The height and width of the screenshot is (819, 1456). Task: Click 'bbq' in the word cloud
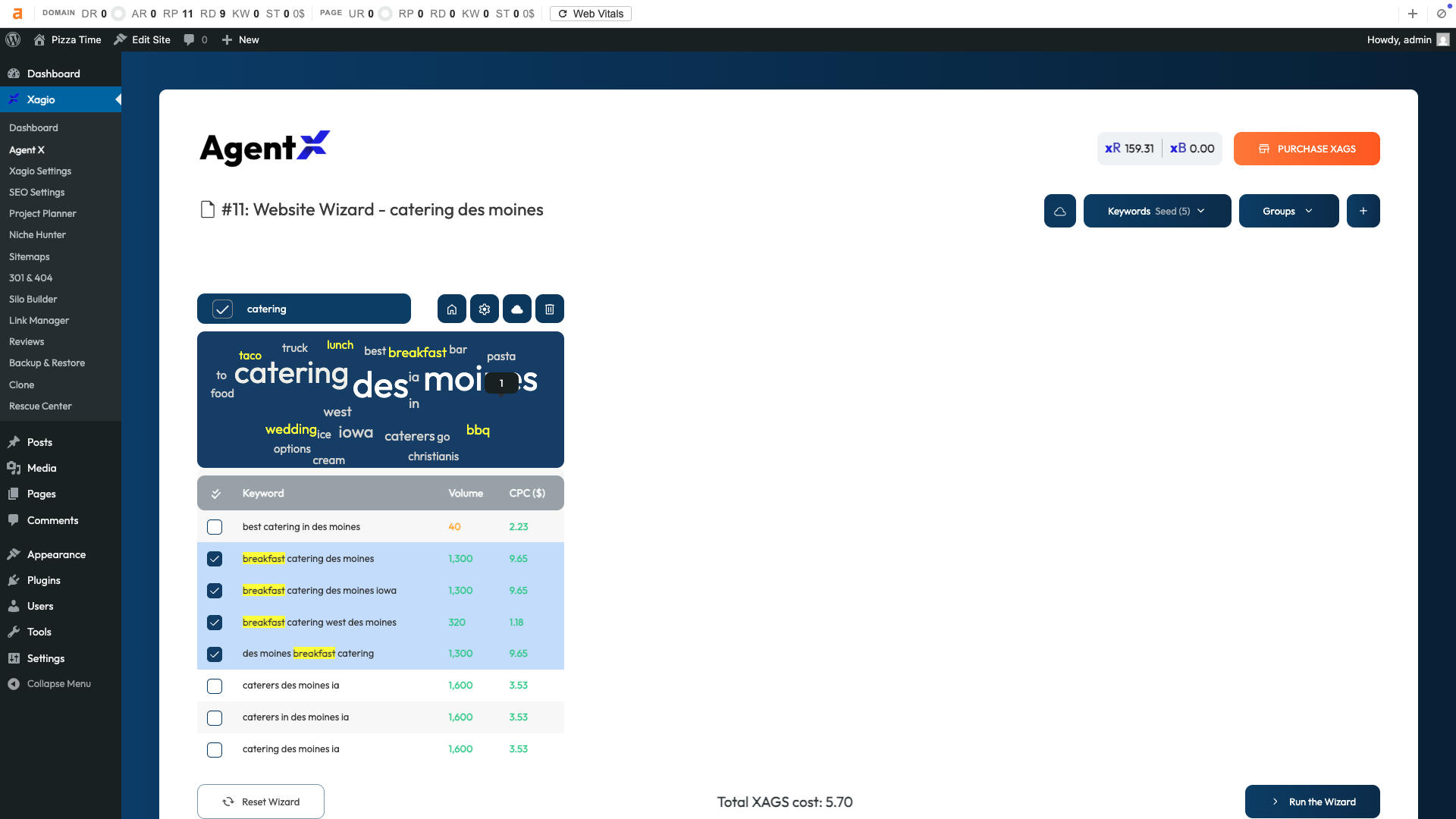click(x=478, y=430)
